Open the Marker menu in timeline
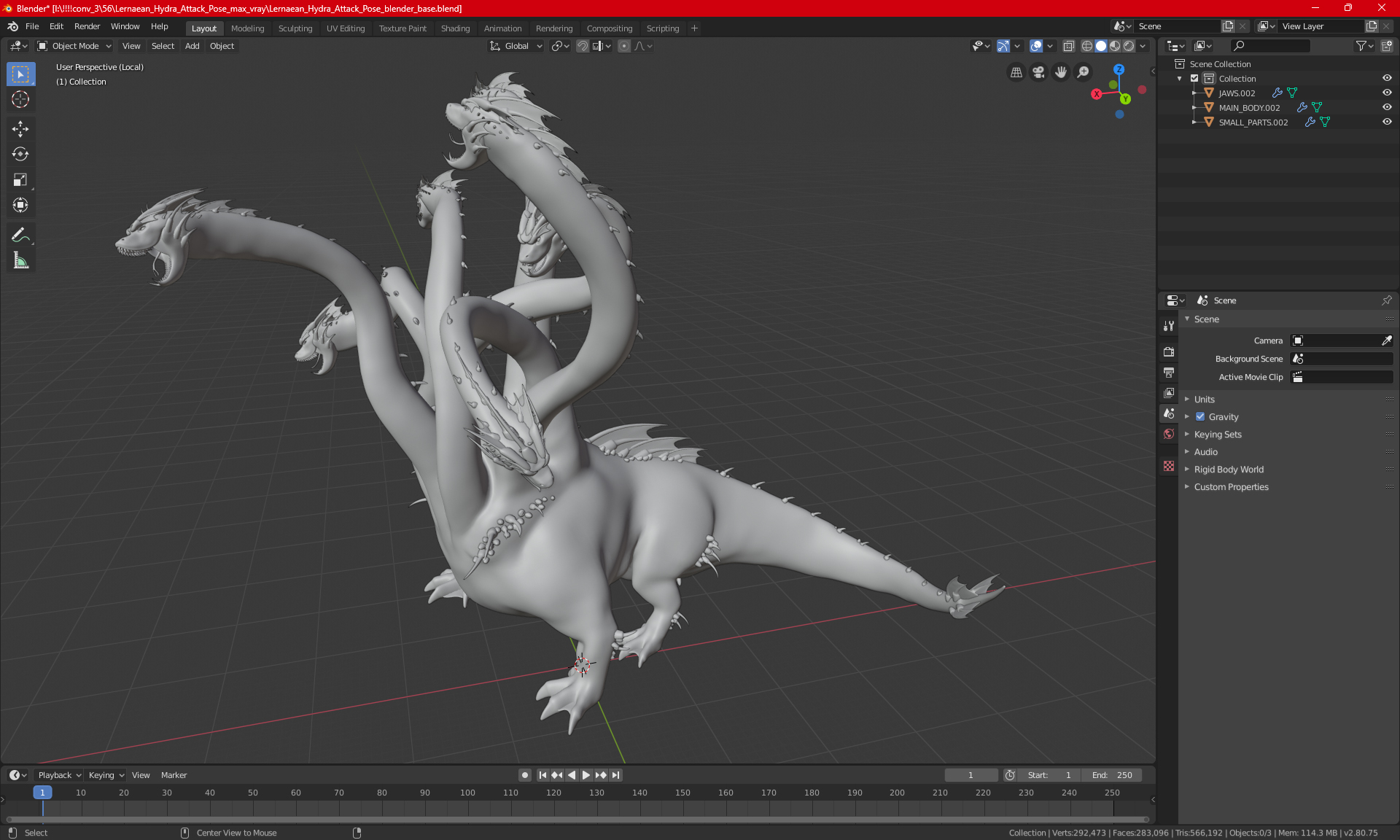The width and height of the screenshot is (1400, 840). click(x=174, y=775)
